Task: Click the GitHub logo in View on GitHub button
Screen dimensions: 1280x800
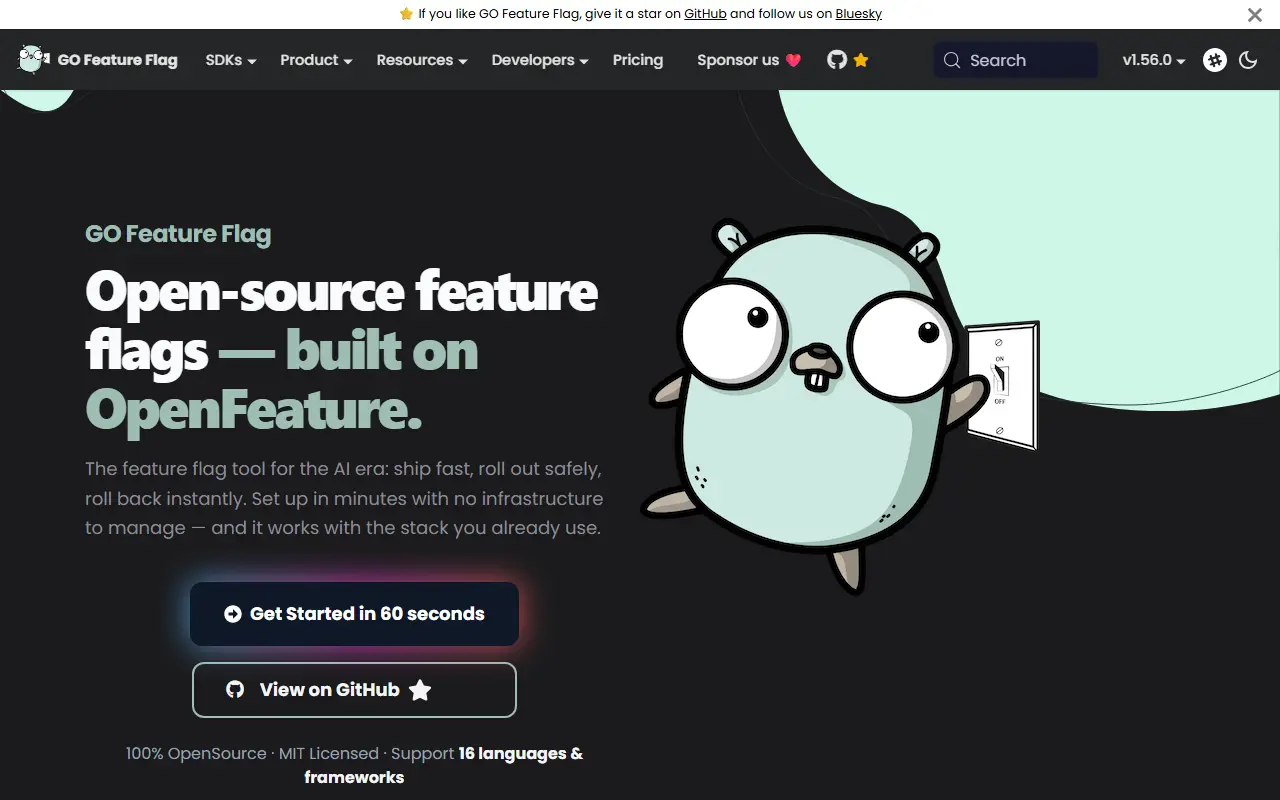Action: 235,690
